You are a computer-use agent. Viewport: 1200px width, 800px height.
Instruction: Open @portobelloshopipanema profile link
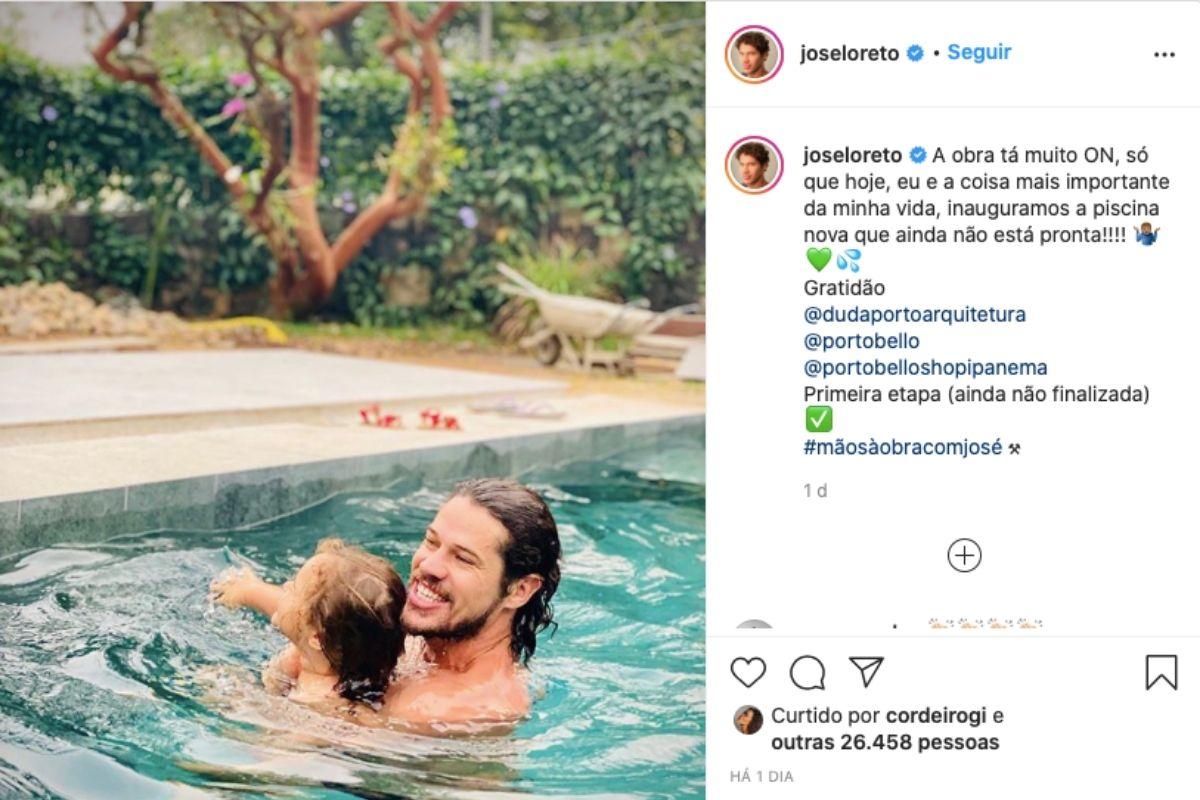click(926, 368)
